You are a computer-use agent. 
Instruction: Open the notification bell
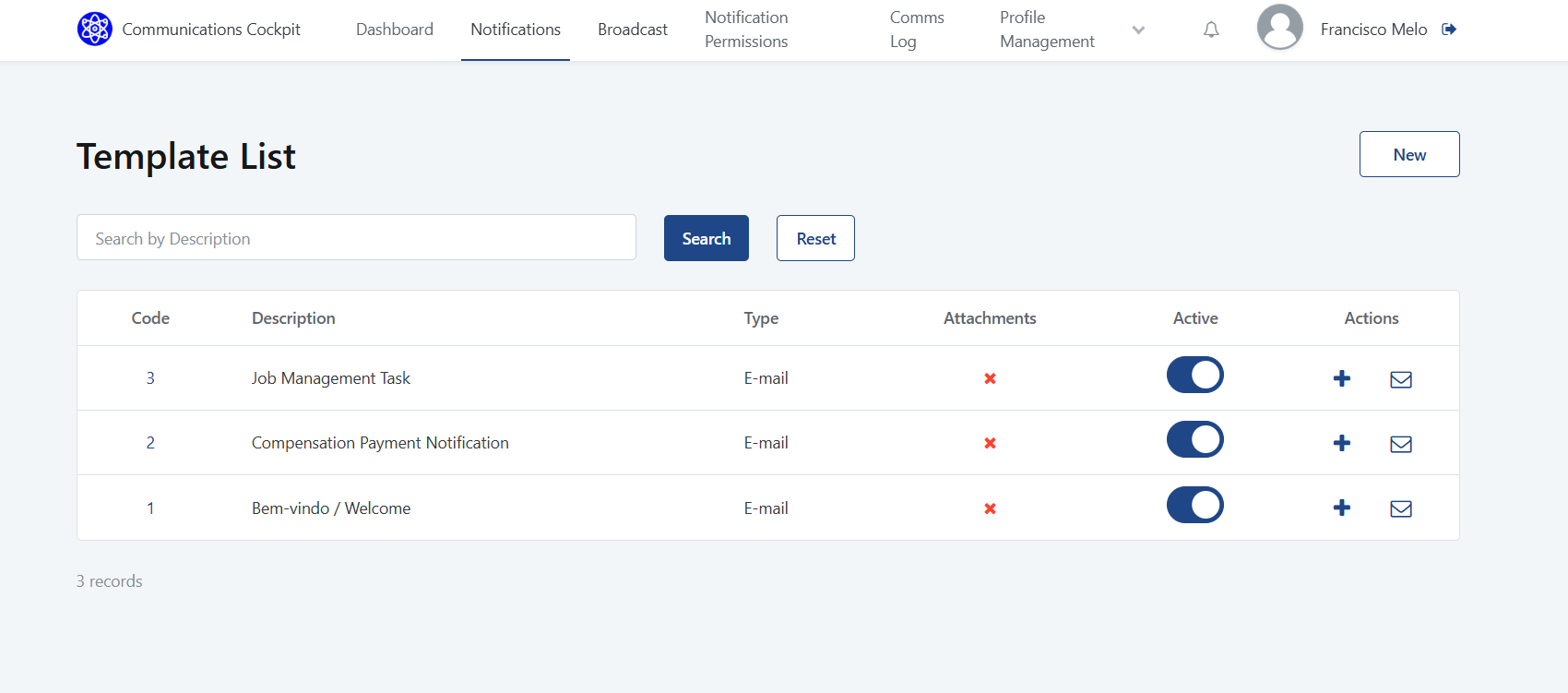coord(1211,30)
